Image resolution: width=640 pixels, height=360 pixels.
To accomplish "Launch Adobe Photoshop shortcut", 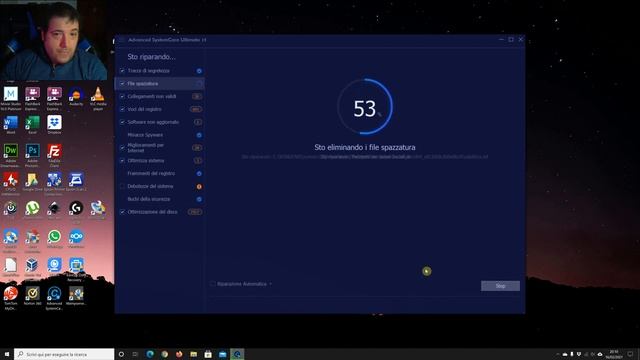I will pyautogui.click(x=32, y=155).
